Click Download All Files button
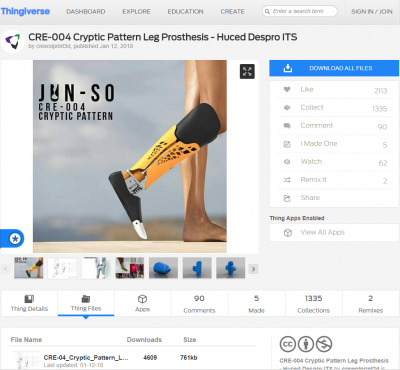 (334, 68)
